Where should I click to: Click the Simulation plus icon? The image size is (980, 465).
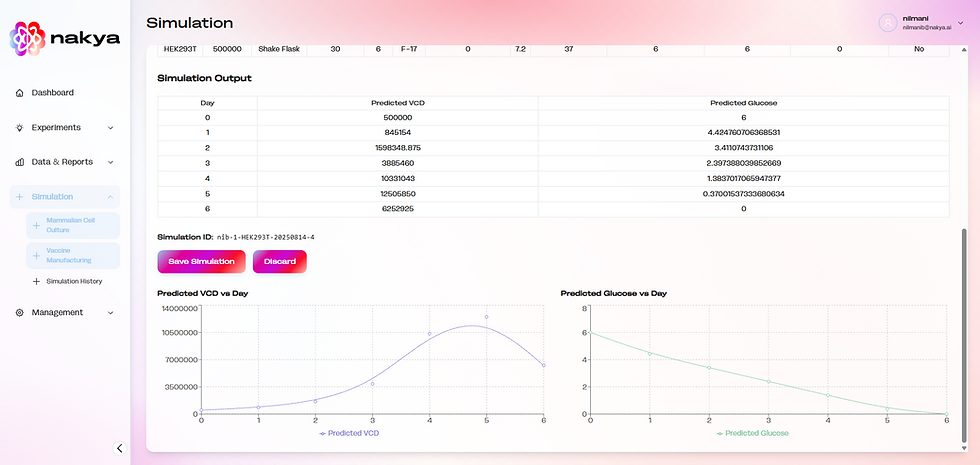click(x=19, y=197)
